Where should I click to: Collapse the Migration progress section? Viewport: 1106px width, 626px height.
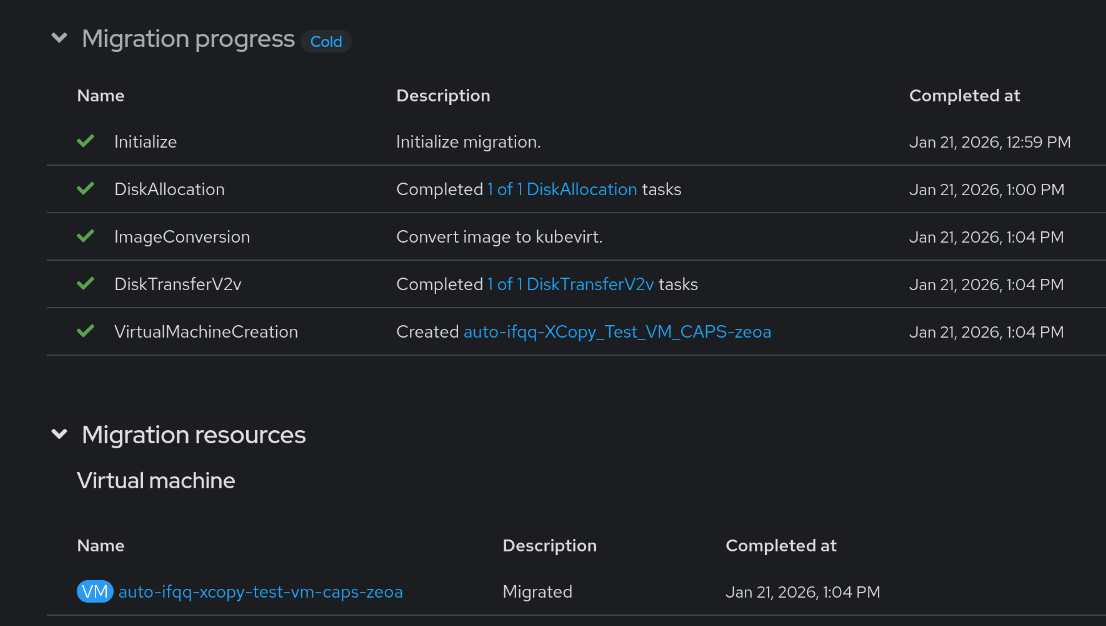[x=60, y=39]
